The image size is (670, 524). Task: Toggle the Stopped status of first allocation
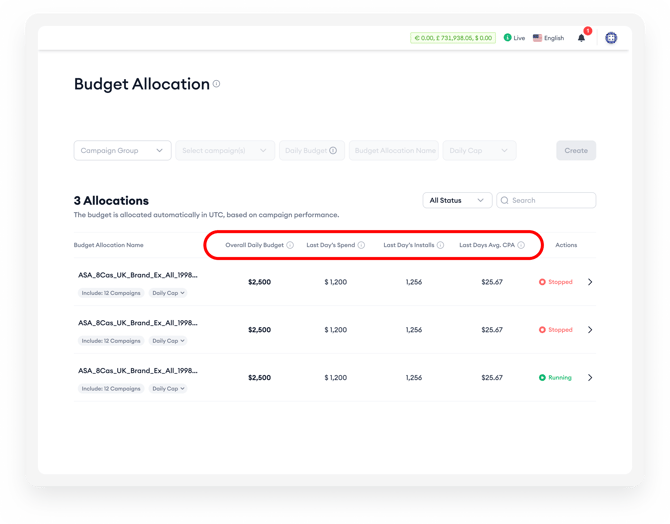pos(556,282)
